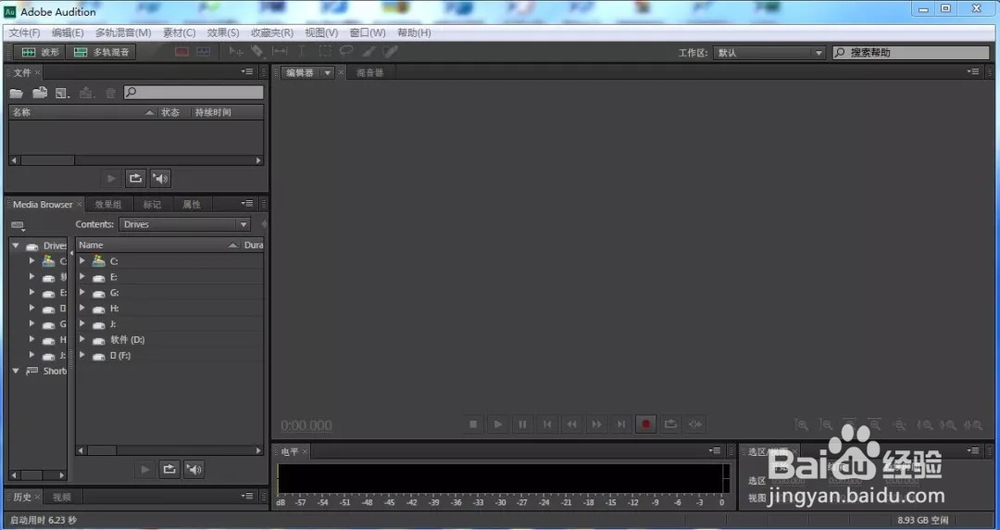Move playhead to previous marker
1000x530 pixels.
[547, 424]
